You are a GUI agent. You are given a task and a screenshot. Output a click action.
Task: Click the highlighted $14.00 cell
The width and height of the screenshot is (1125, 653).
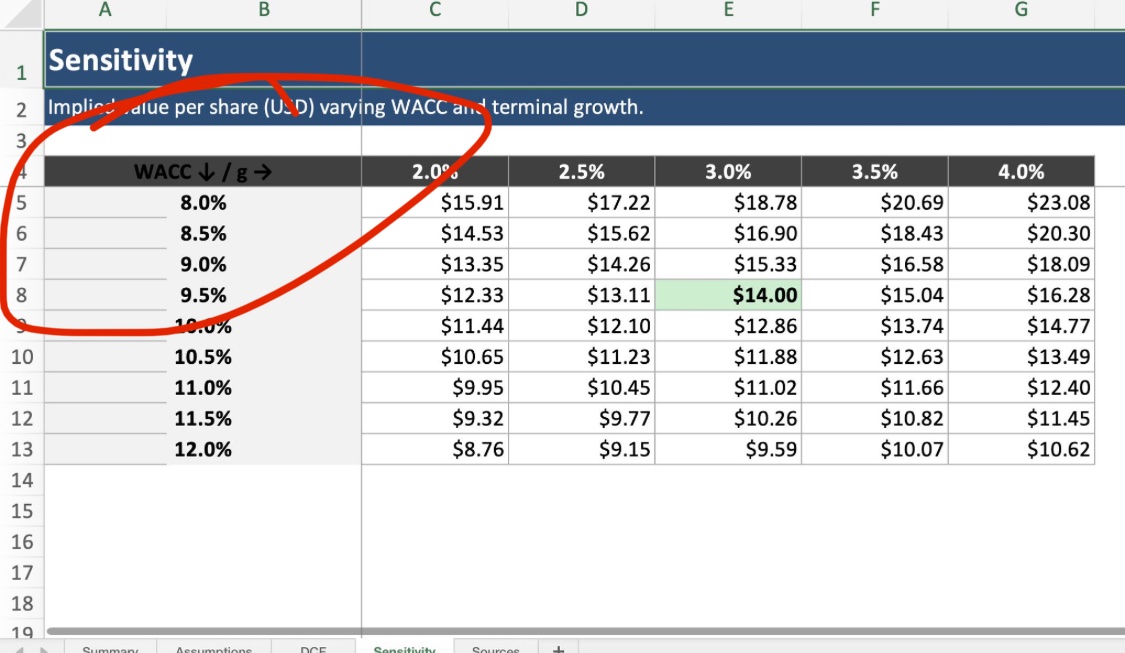tap(728, 295)
